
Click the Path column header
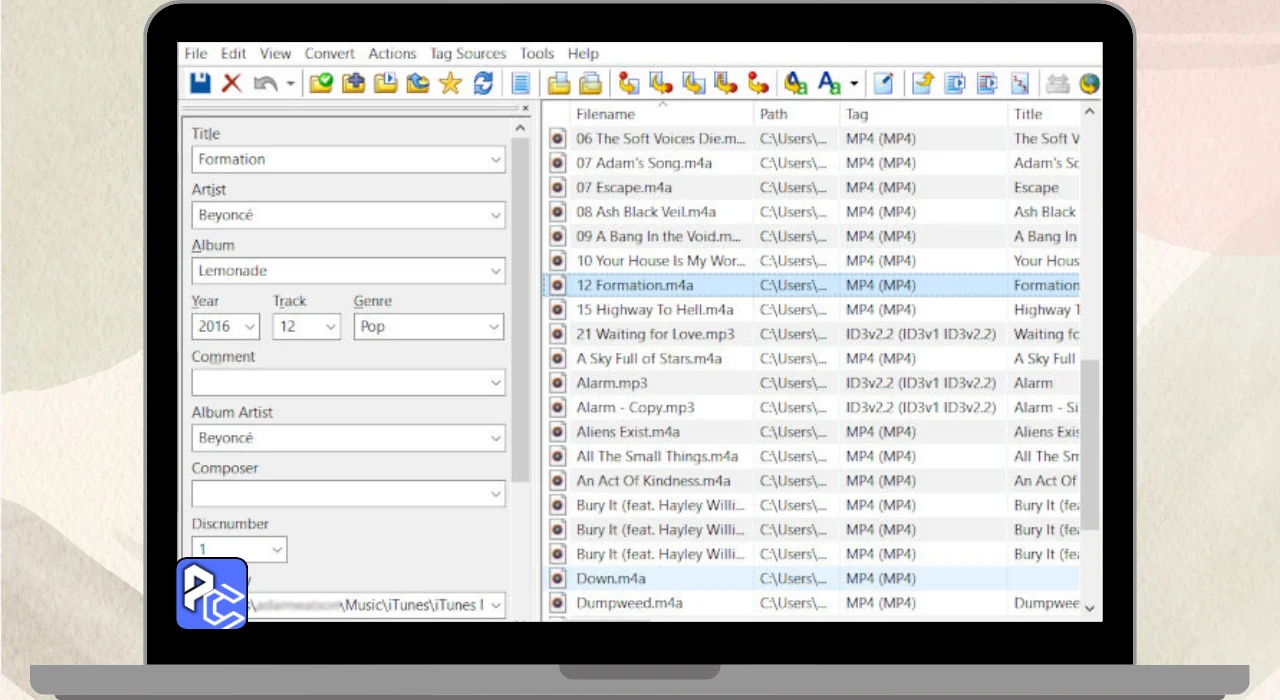tap(774, 114)
